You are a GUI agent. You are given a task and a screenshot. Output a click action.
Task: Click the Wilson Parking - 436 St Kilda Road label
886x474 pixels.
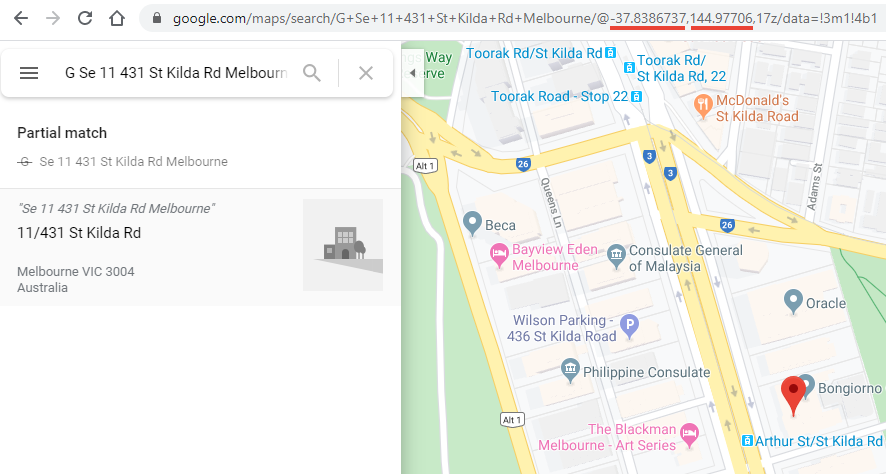click(x=562, y=328)
